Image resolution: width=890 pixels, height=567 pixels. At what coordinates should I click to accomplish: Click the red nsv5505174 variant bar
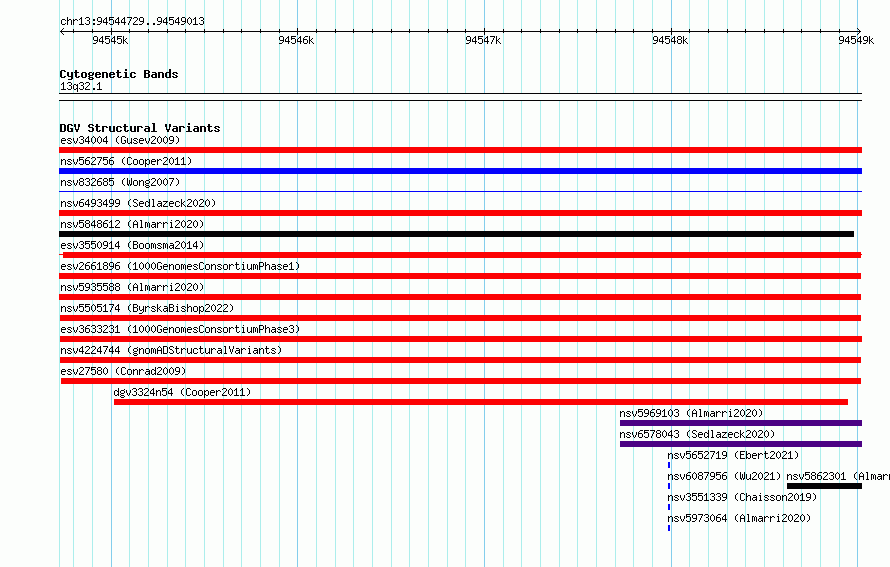[x=460, y=318]
